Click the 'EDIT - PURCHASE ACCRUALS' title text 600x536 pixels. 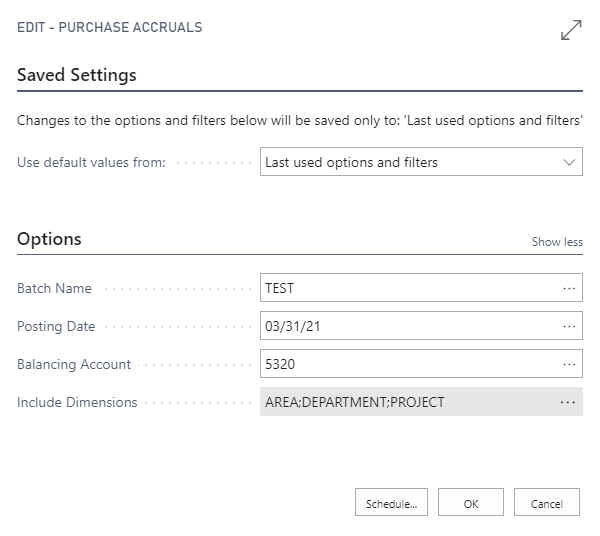[x=109, y=27]
